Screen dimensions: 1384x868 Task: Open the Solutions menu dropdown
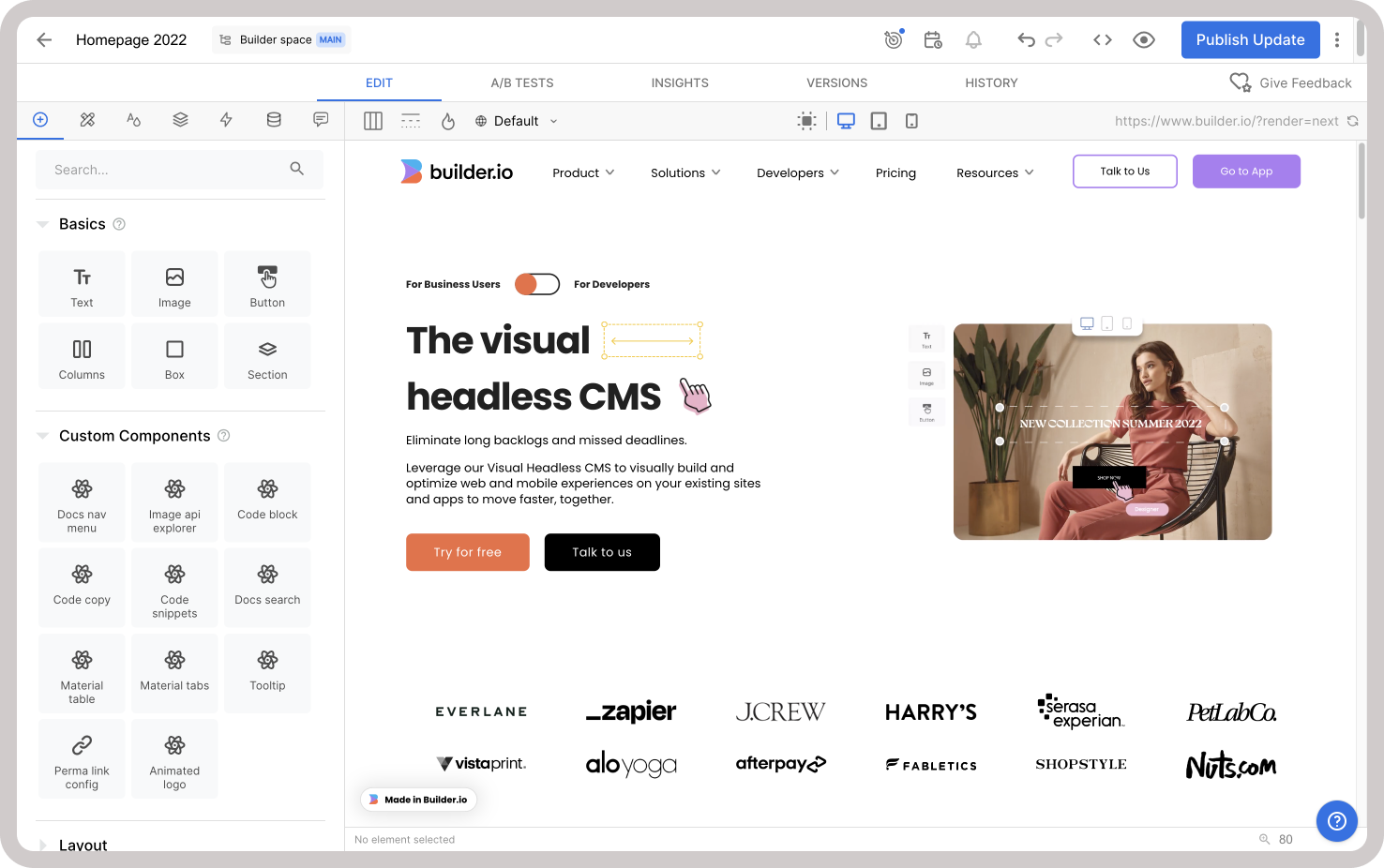coord(685,173)
